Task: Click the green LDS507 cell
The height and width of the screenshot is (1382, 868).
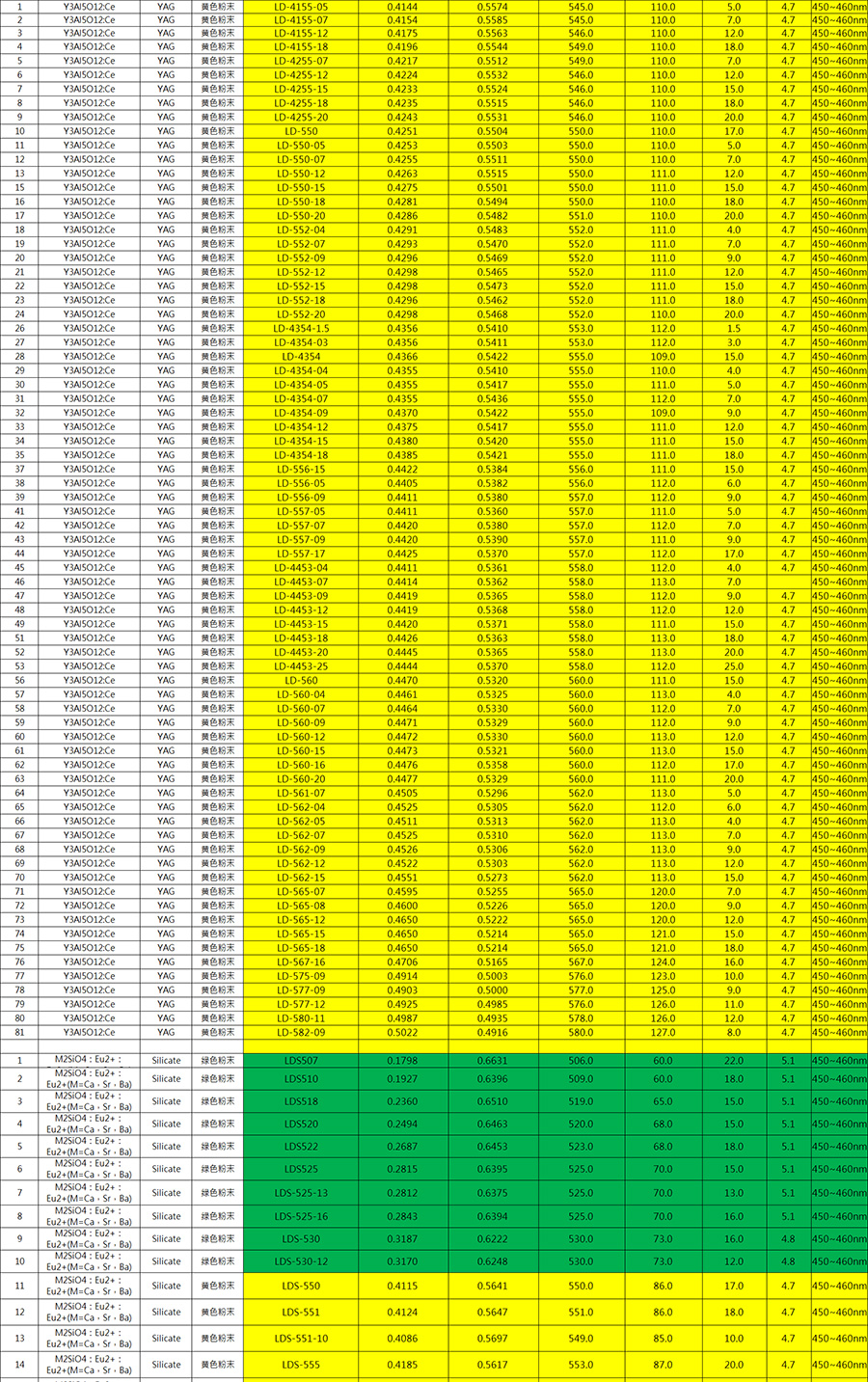Action: 301,1061
